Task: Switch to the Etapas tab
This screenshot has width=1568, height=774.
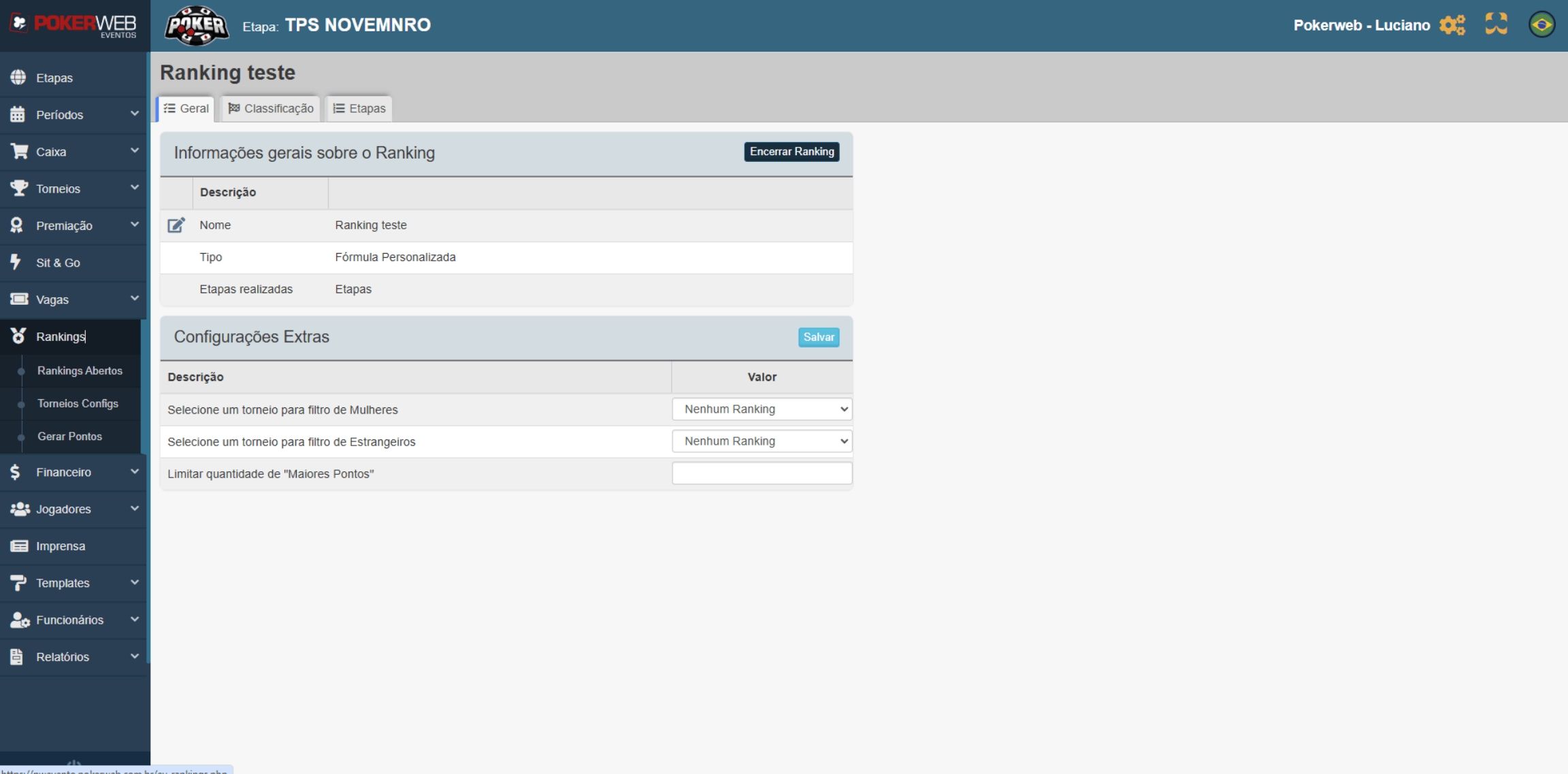Action: [x=359, y=109]
